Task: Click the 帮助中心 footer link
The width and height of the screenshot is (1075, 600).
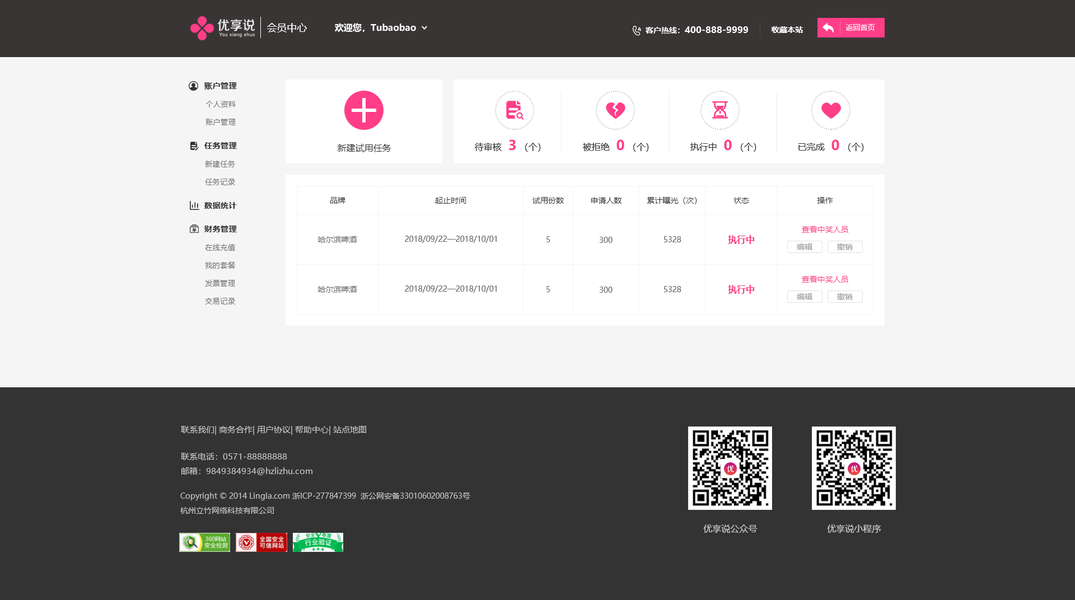Action: click(x=312, y=430)
